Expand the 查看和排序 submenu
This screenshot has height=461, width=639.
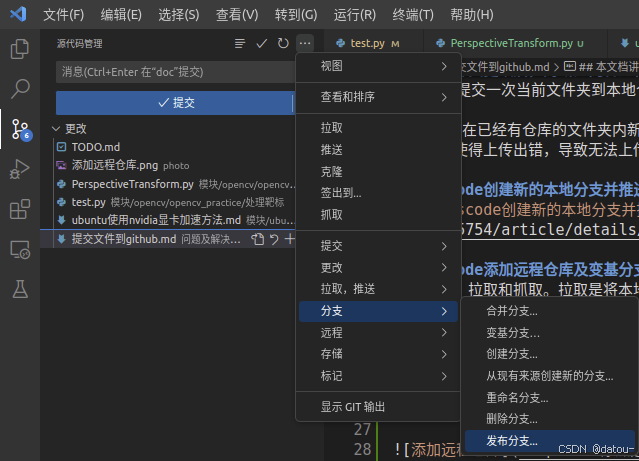coord(378,97)
